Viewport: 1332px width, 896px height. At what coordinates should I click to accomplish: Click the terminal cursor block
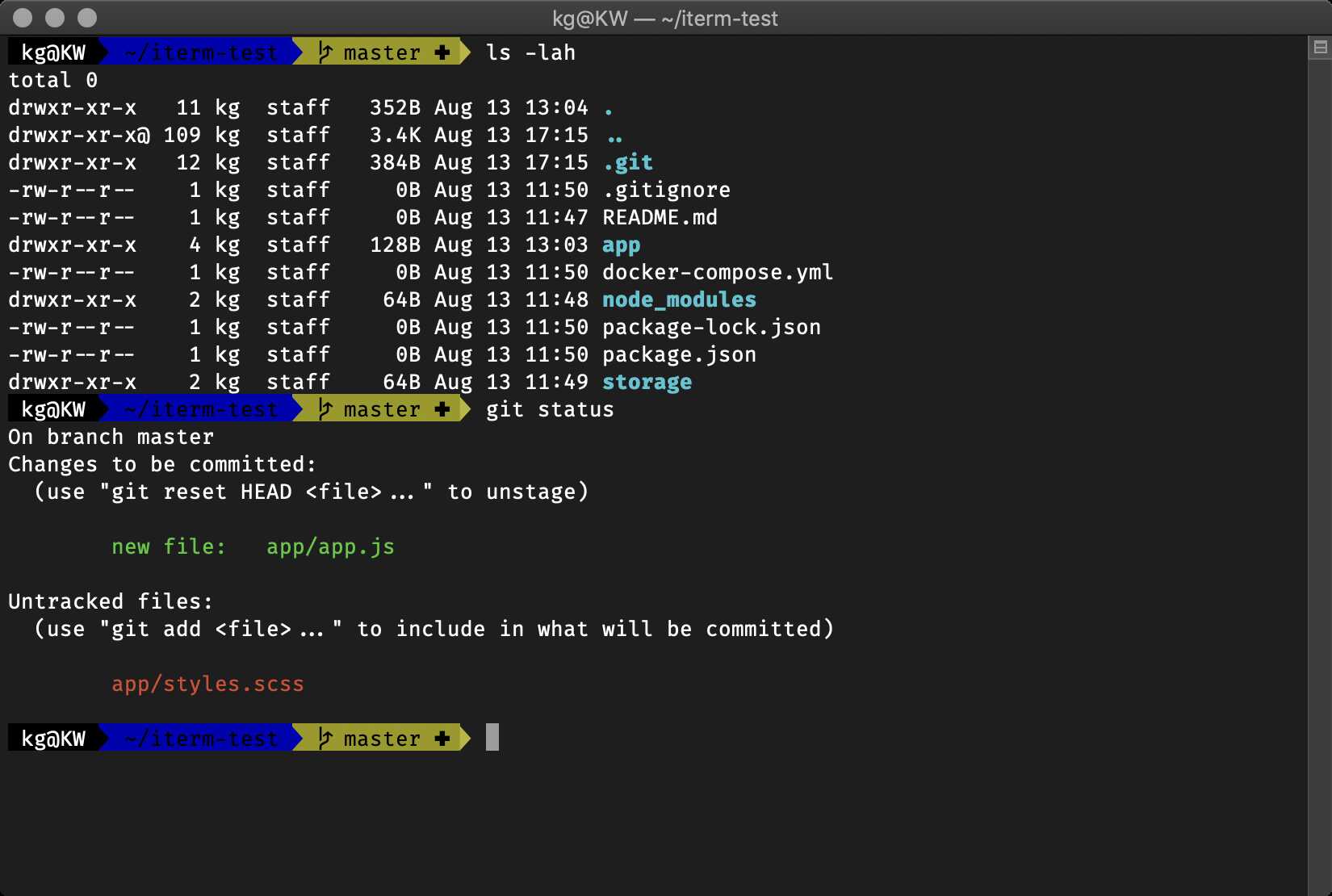pos(492,737)
